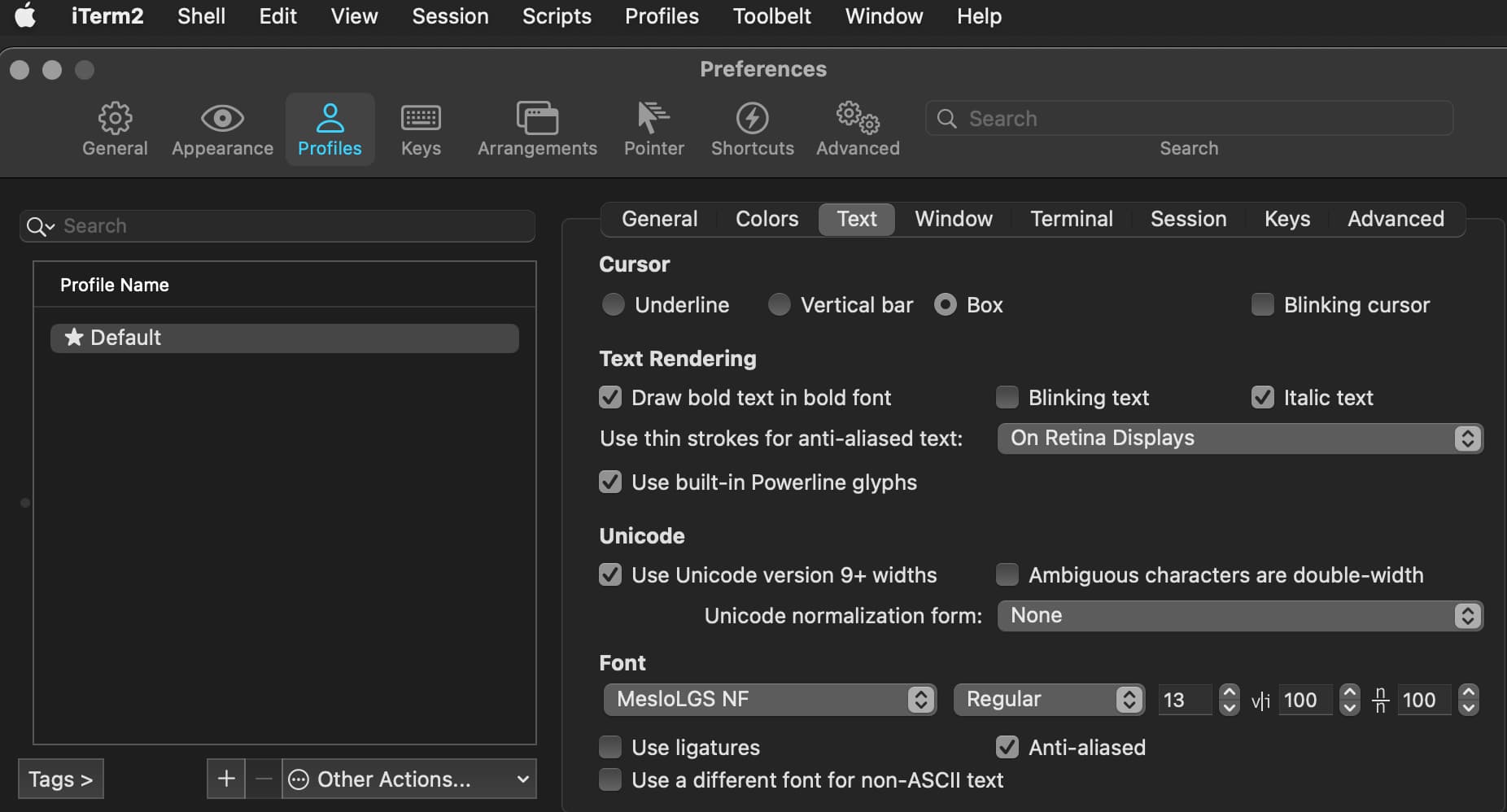Open Appearance preferences eye icon

point(222,119)
